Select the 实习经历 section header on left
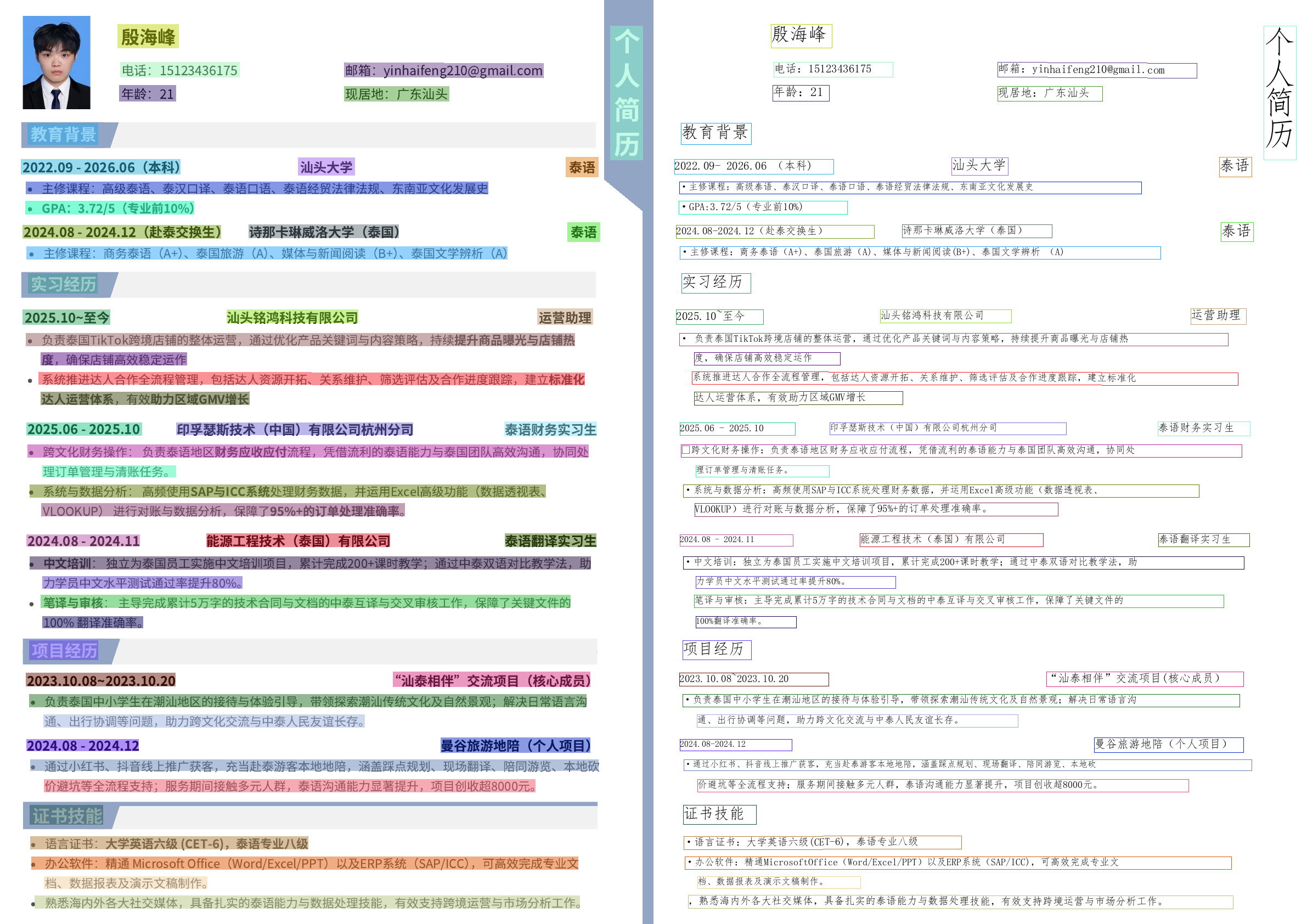This screenshot has width=1307, height=924. (63, 284)
